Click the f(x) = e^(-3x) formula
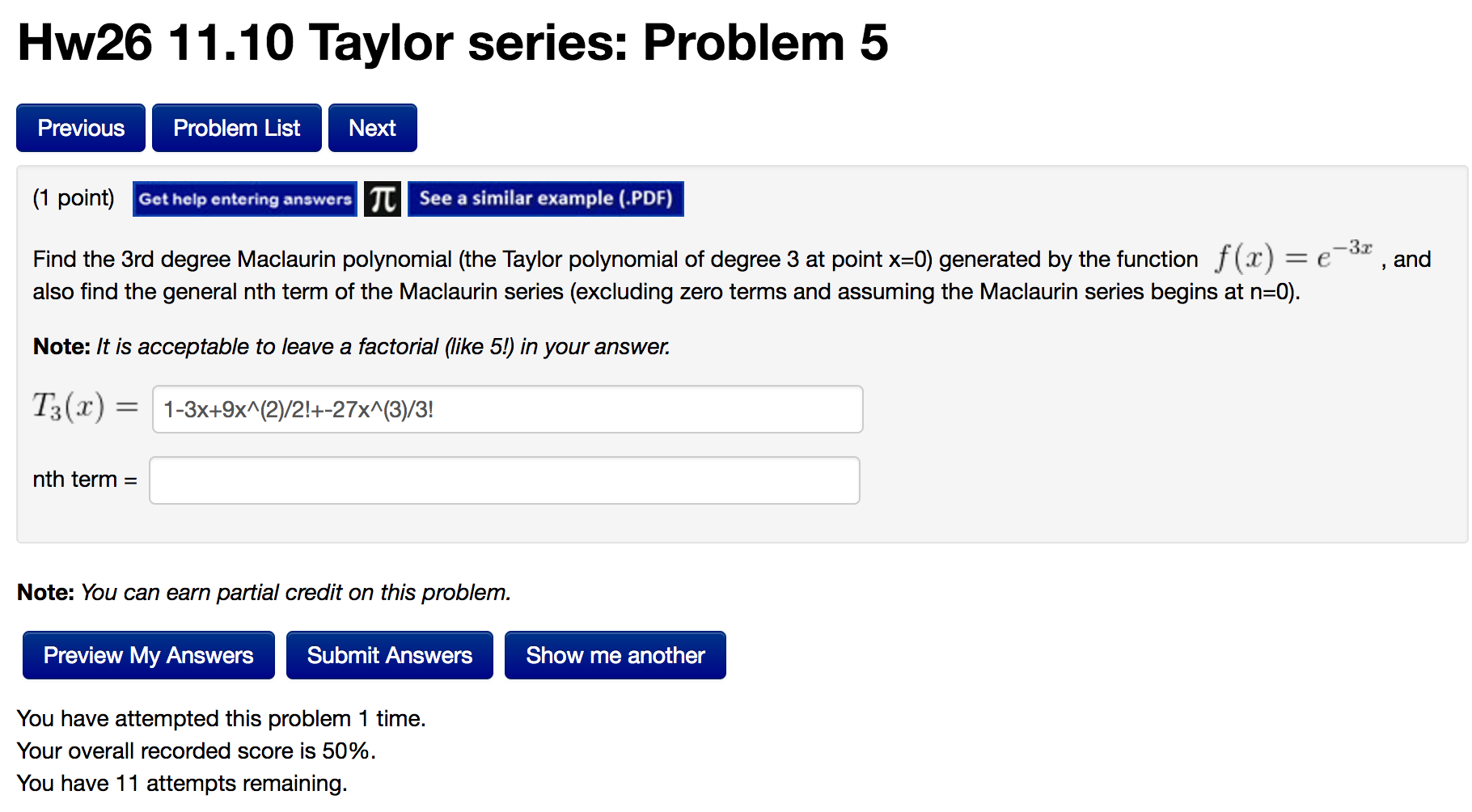This screenshot has height=812, width=1472. click(1293, 256)
